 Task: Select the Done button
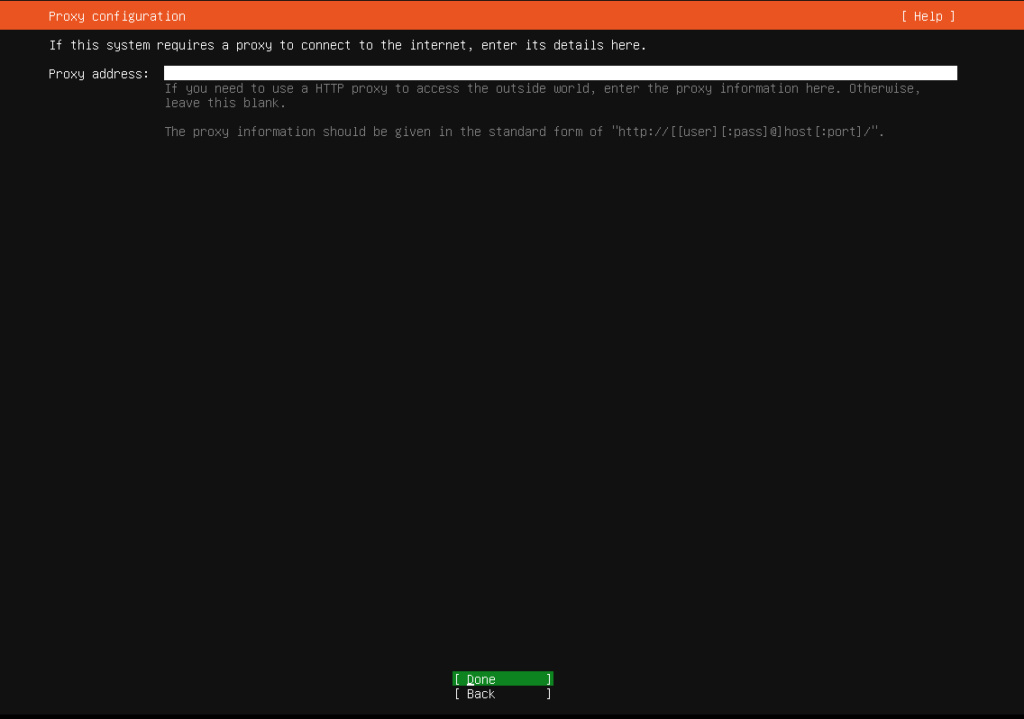click(503, 679)
